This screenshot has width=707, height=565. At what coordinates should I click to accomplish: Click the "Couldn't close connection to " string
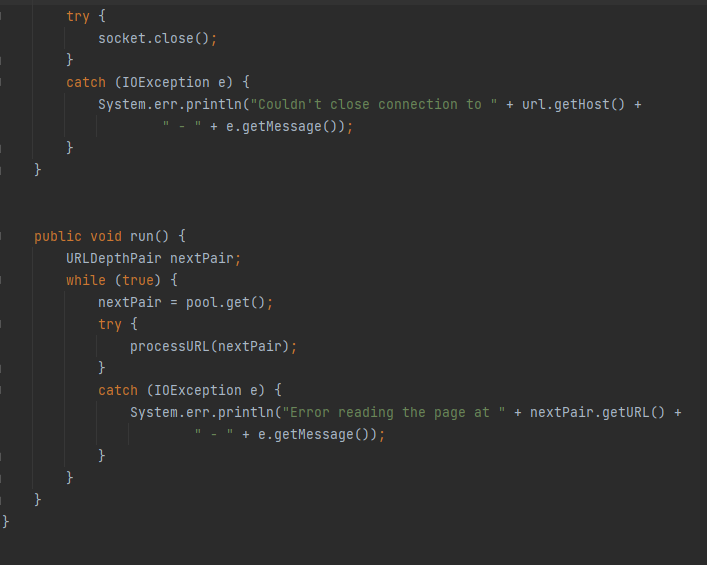click(374, 104)
